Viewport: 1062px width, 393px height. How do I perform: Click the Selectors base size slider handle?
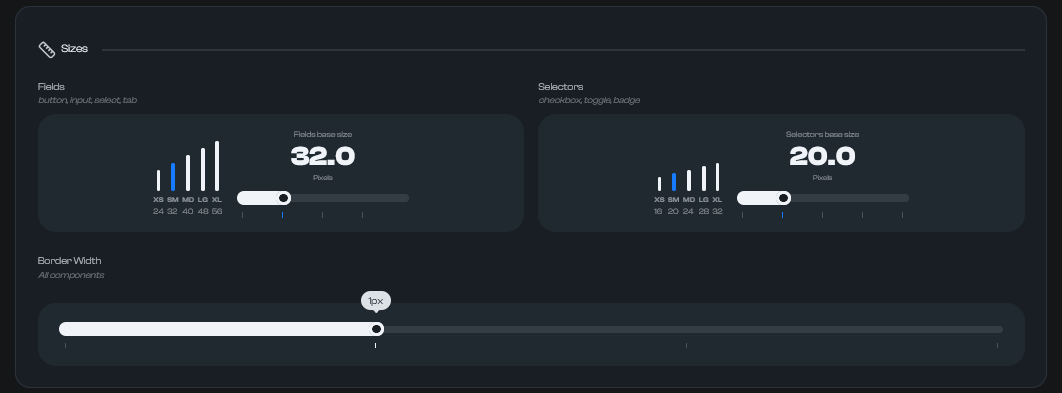(x=784, y=198)
